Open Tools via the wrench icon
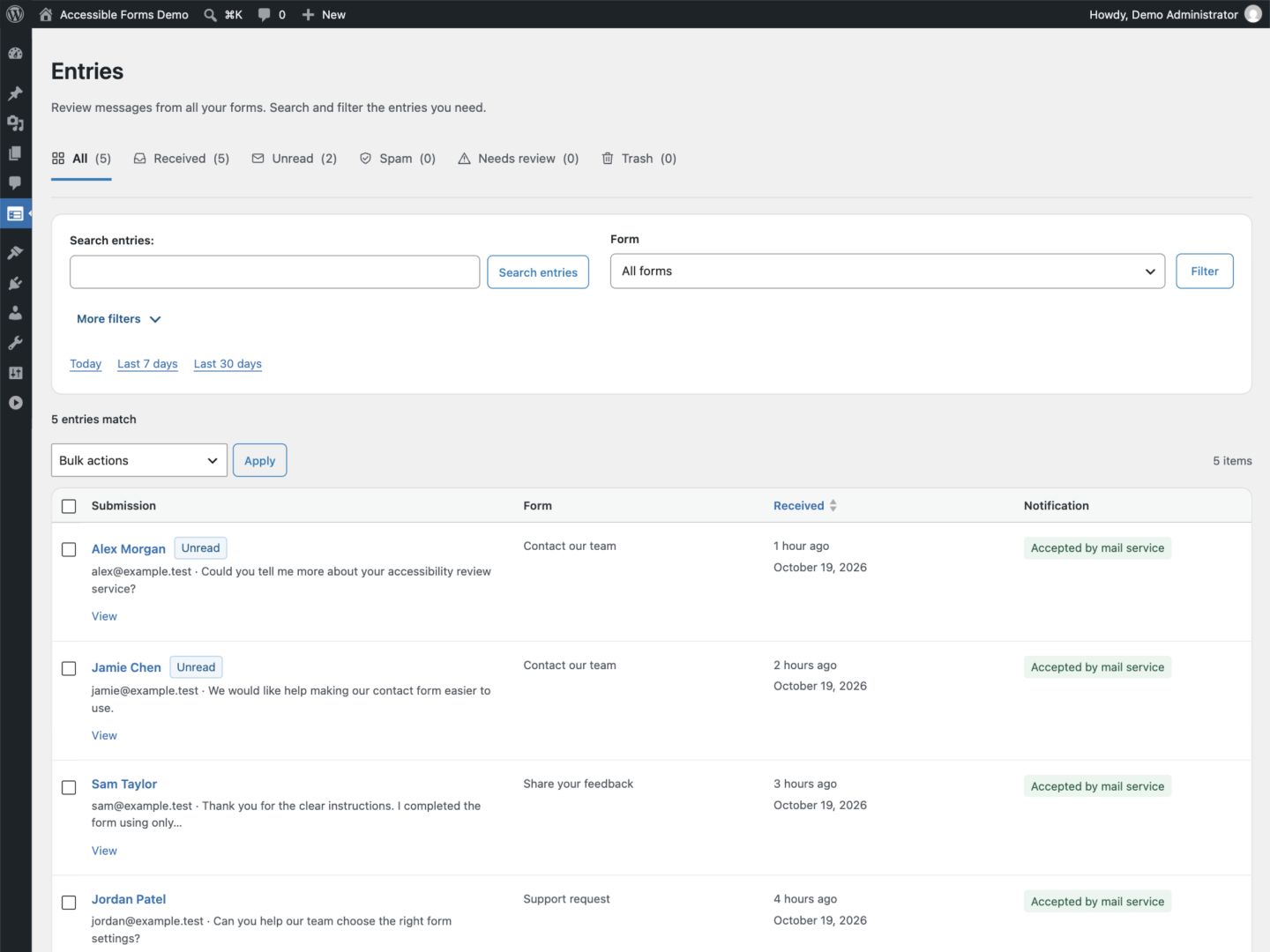This screenshot has width=1270, height=952. tap(15, 343)
